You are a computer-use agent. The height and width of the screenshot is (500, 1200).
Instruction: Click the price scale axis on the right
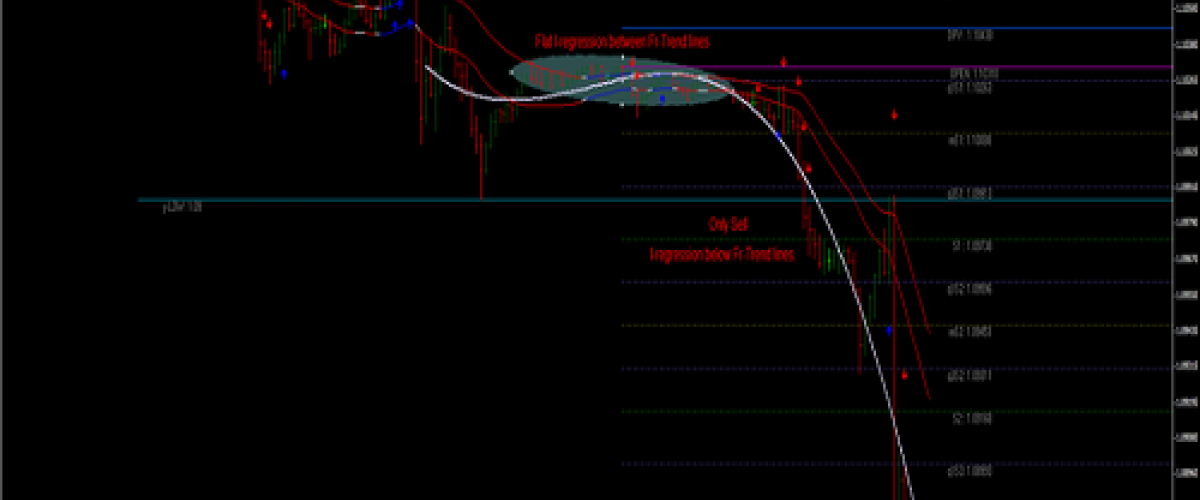click(x=1186, y=250)
